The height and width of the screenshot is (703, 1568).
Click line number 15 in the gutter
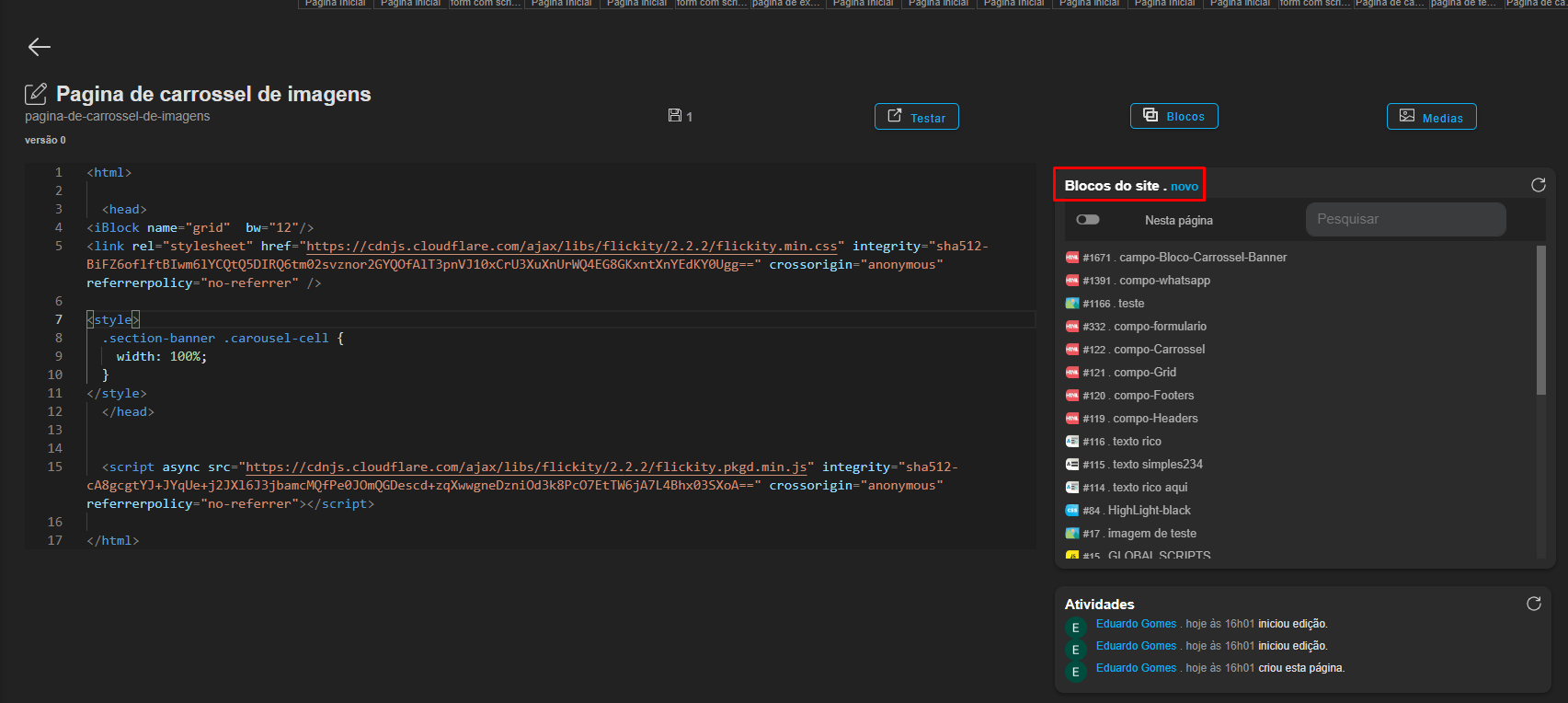pyautogui.click(x=55, y=467)
